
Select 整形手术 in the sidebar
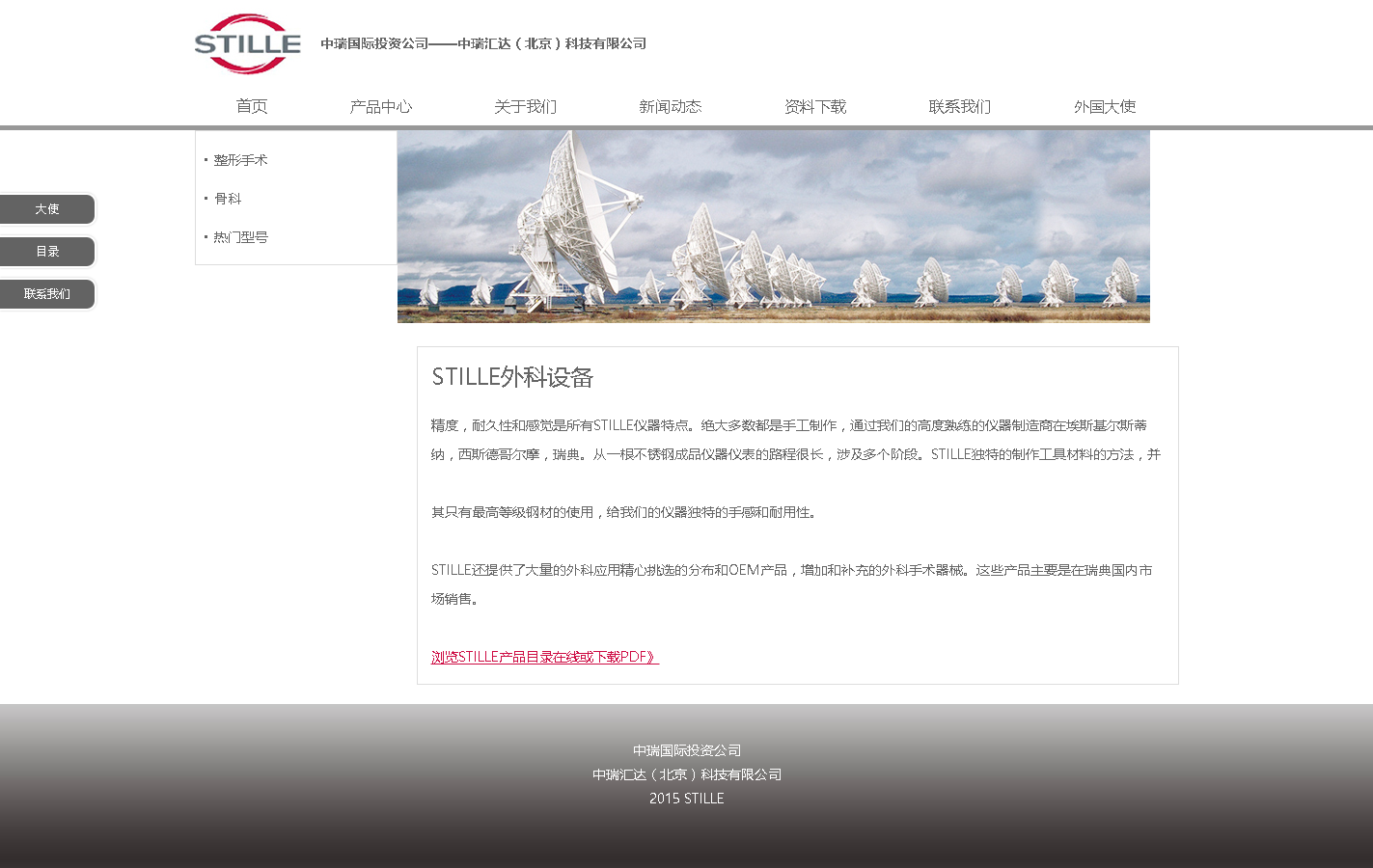coord(240,159)
